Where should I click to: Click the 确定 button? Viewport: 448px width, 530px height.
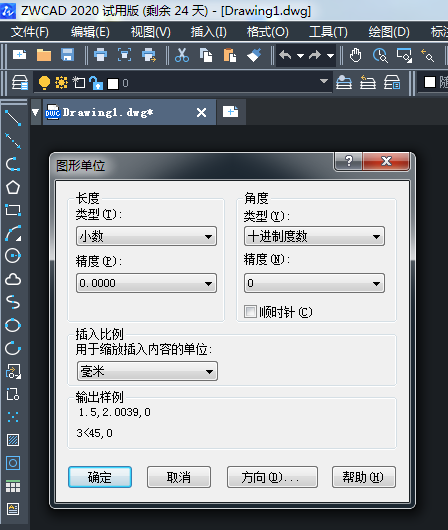[x=100, y=477]
